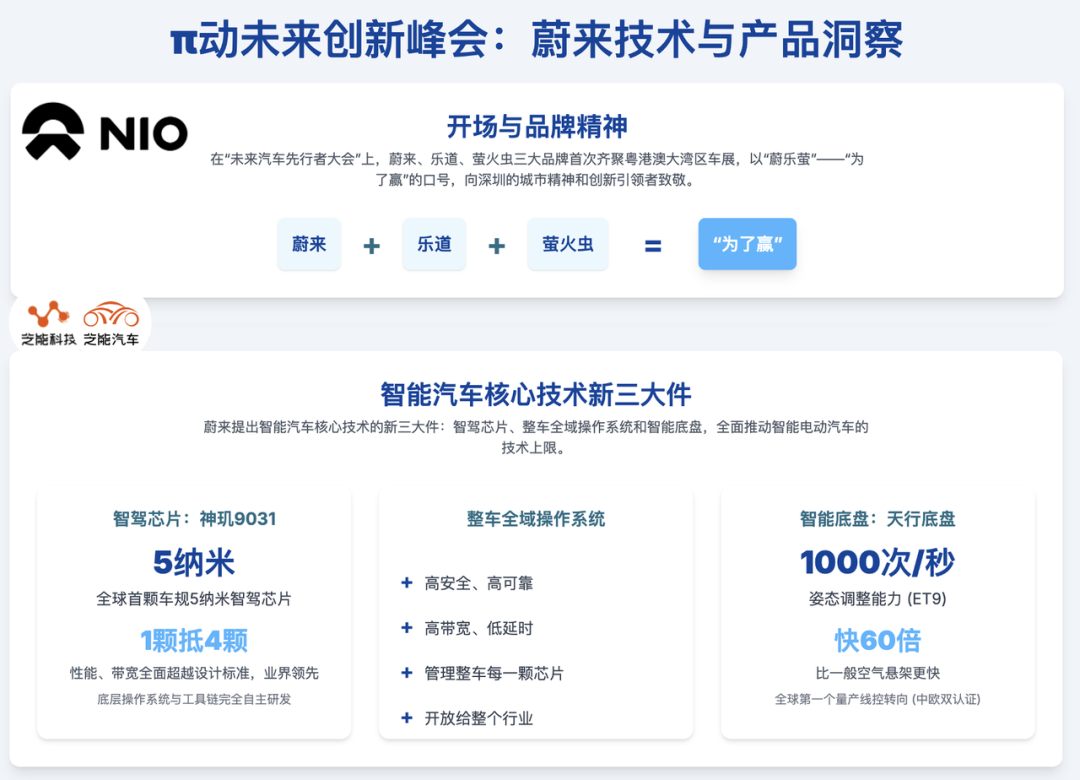Click the plus bullet beside 管理整车每一颗芯片
The image size is (1080, 780).
click(407, 673)
